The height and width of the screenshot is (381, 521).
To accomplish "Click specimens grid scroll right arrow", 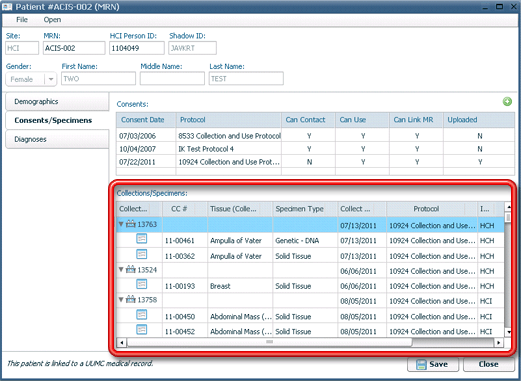I will pos(499,342).
